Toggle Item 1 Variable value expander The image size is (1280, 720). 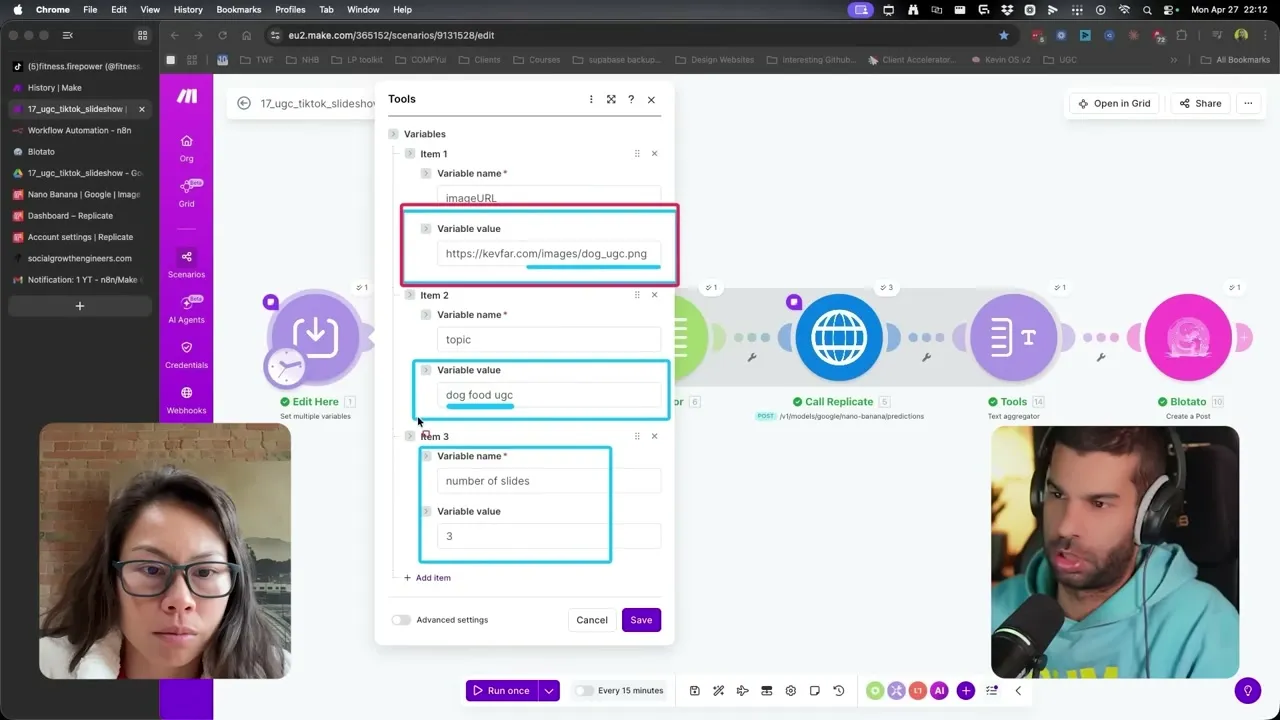[x=426, y=228]
